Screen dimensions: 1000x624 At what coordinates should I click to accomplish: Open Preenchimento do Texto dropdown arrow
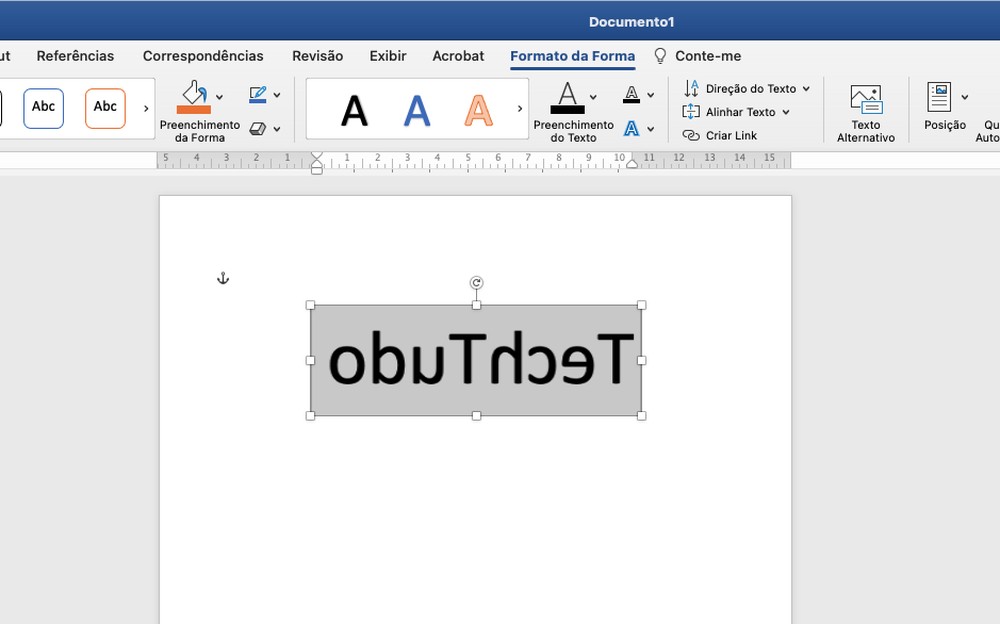click(x=593, y=97)
